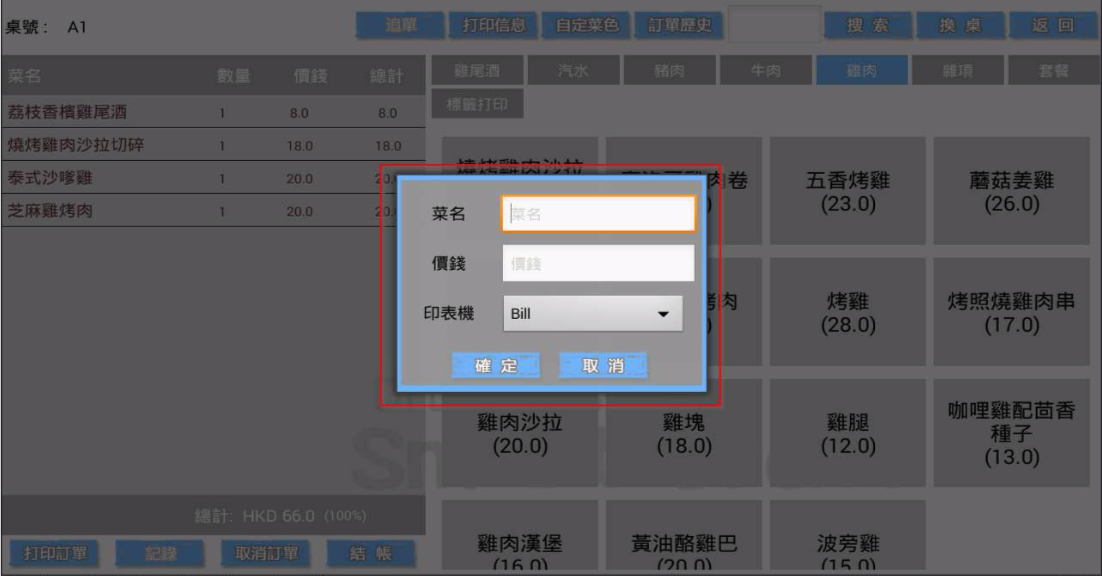Click the 結帳 checkout button
This screenshot has width=1102, height=576.
[x=371, y=554]
